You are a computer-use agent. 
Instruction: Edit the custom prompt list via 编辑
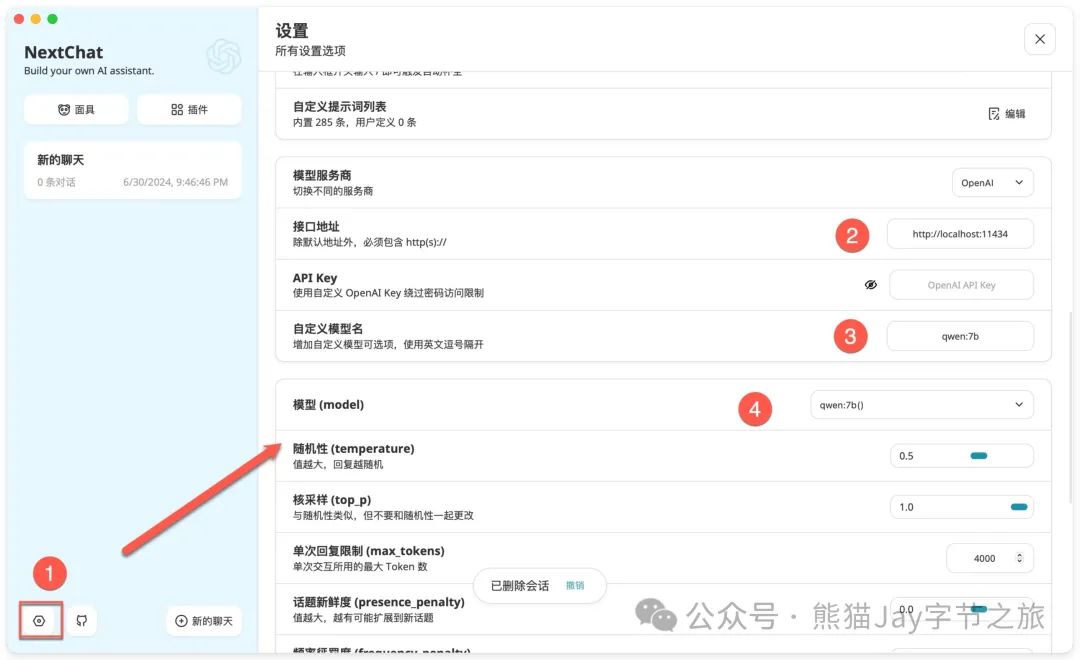point(1007,114)
